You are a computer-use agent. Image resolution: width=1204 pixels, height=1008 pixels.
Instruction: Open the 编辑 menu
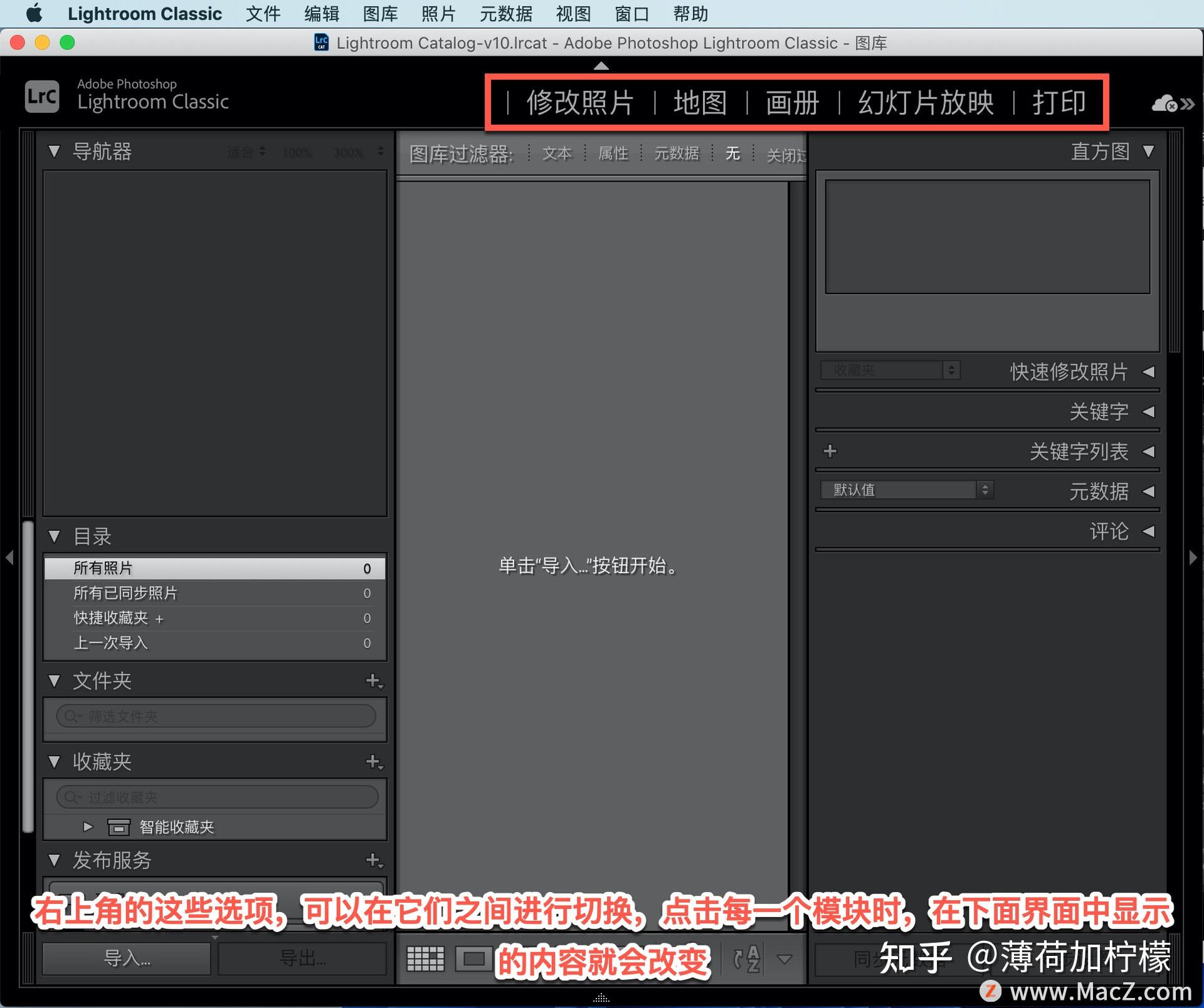click(322, 14)
